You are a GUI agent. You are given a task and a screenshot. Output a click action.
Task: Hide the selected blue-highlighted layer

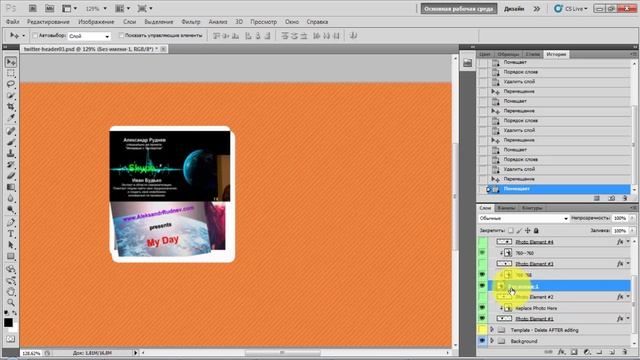pyautogui.click(x=482, y=286)
